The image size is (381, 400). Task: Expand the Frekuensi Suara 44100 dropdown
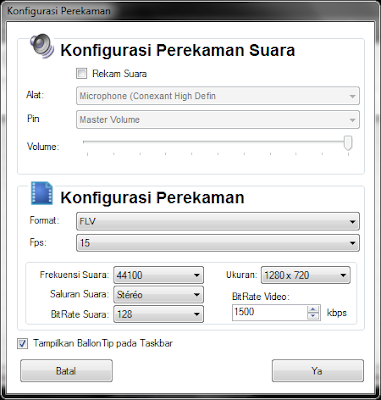point(158,275)
